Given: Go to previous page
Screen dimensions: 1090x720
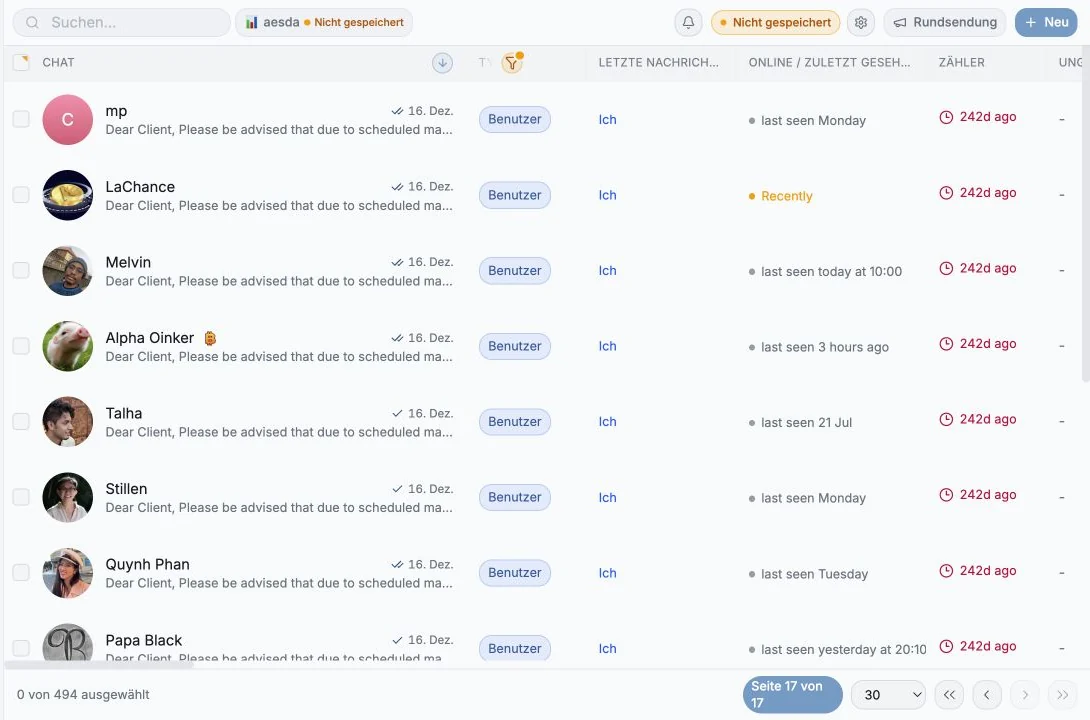Looking at the screenshot, I should pyautogui.click(x=986, y=694).
